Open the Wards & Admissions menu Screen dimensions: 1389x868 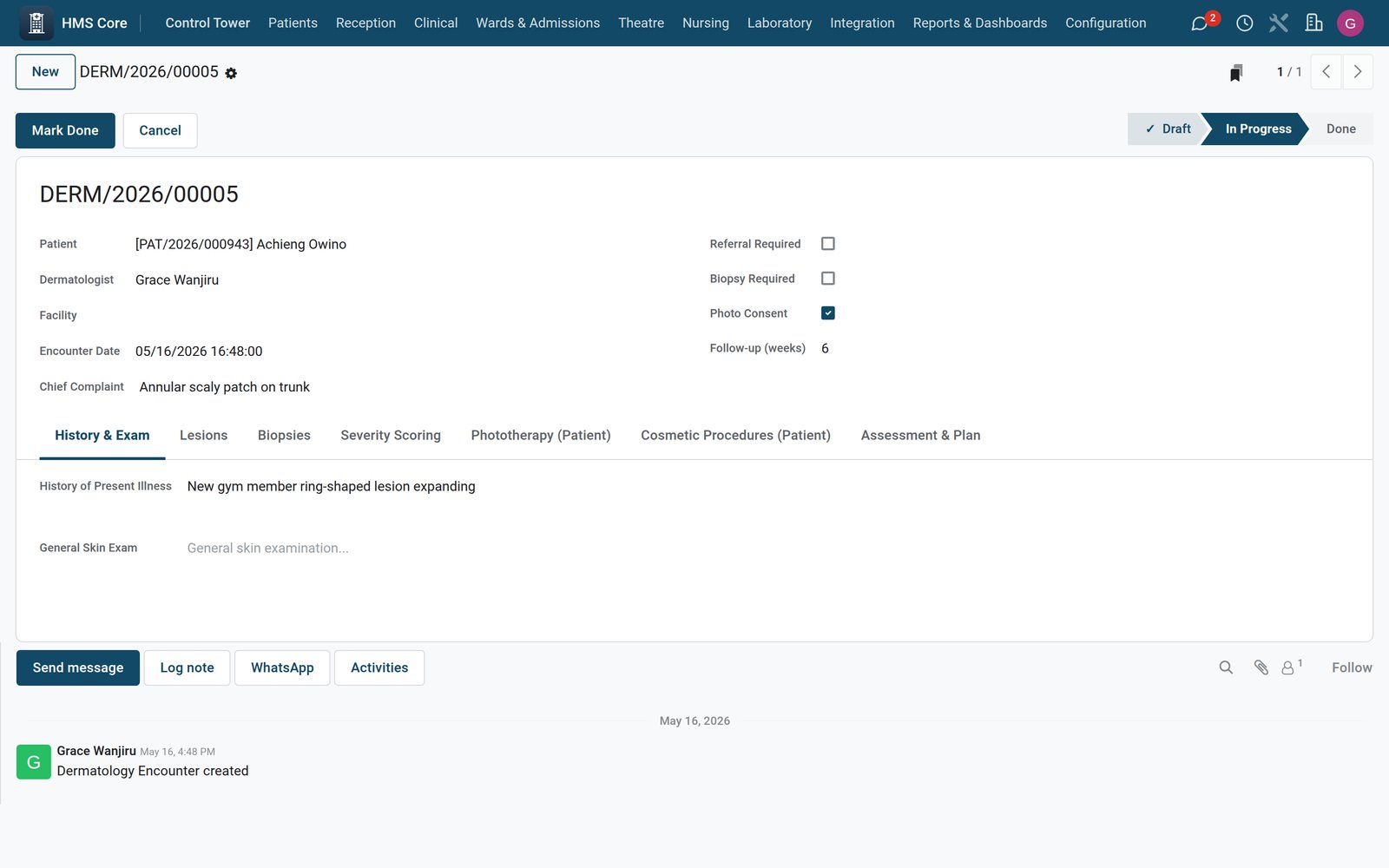(x=537, y=23)
